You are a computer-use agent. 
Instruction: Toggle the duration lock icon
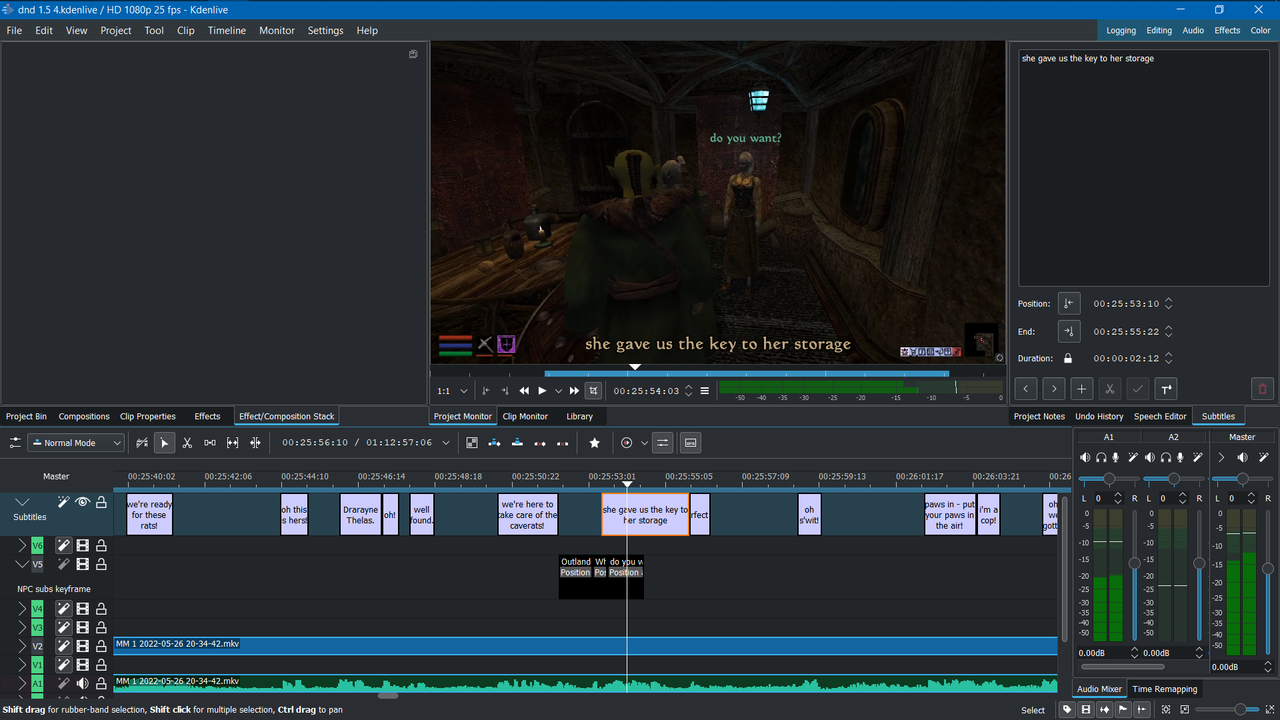point(1068,358)
